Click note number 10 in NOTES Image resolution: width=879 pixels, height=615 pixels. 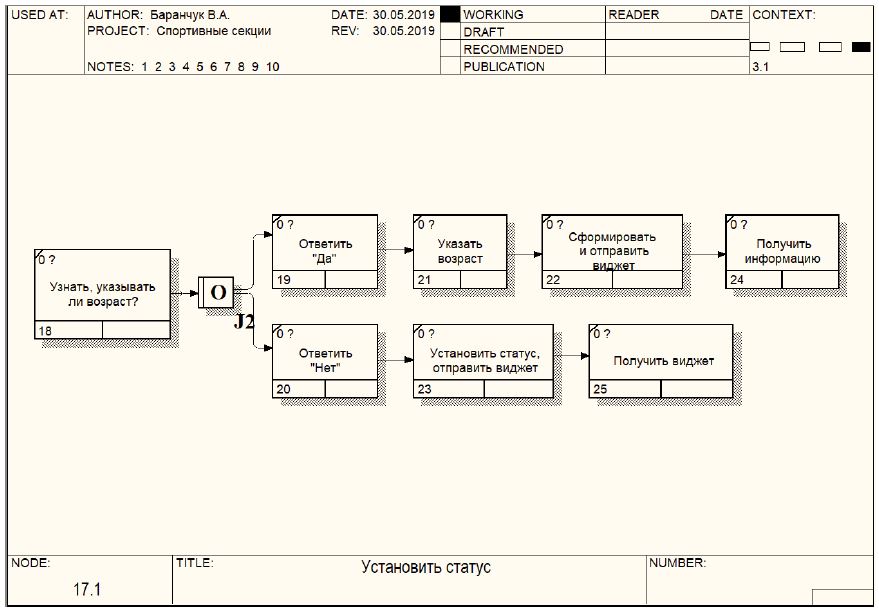(x=272, y=67)
